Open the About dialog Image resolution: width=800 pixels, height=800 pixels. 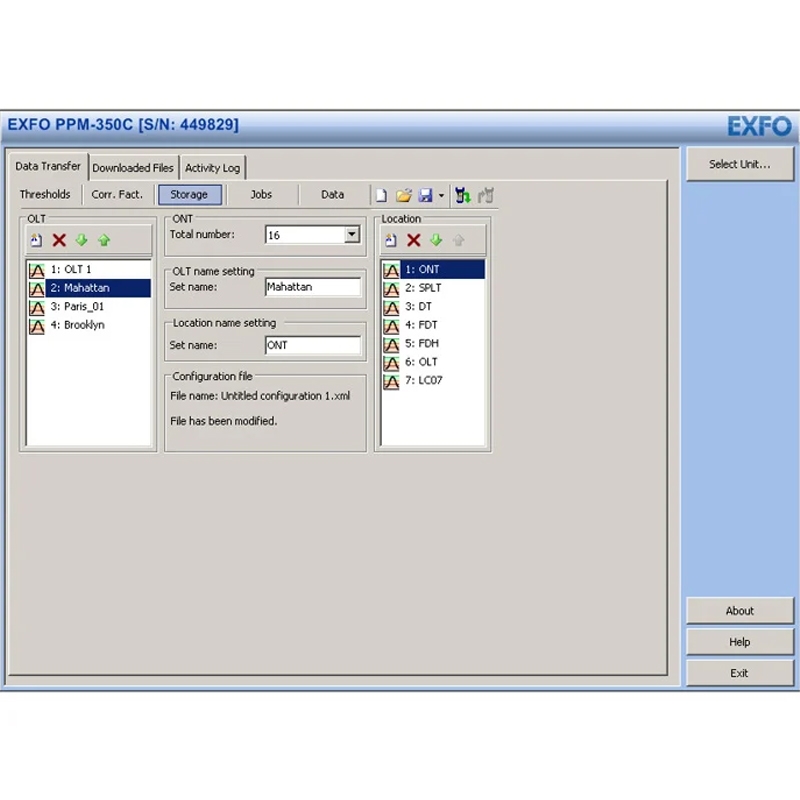tap(740, 611)
